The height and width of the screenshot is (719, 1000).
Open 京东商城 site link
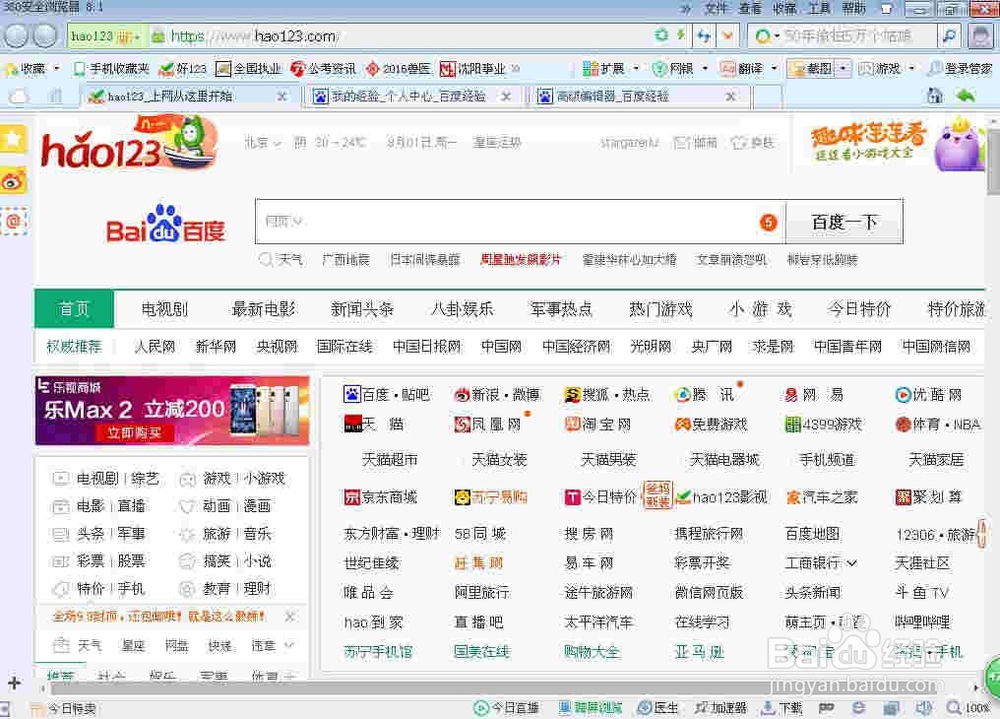380,497
